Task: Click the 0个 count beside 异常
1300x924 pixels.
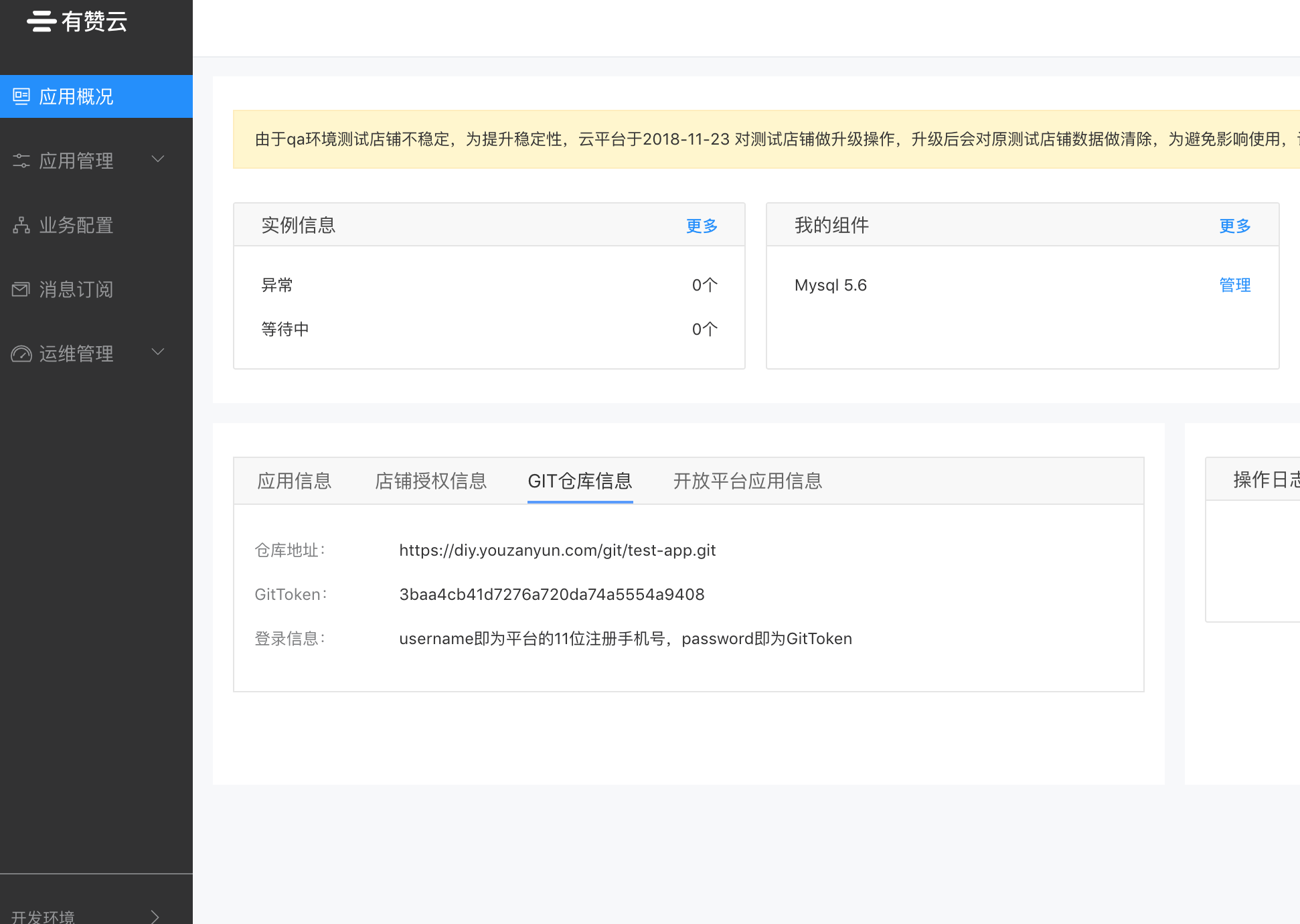Action: pyautogui.click(x=705, y=285)
